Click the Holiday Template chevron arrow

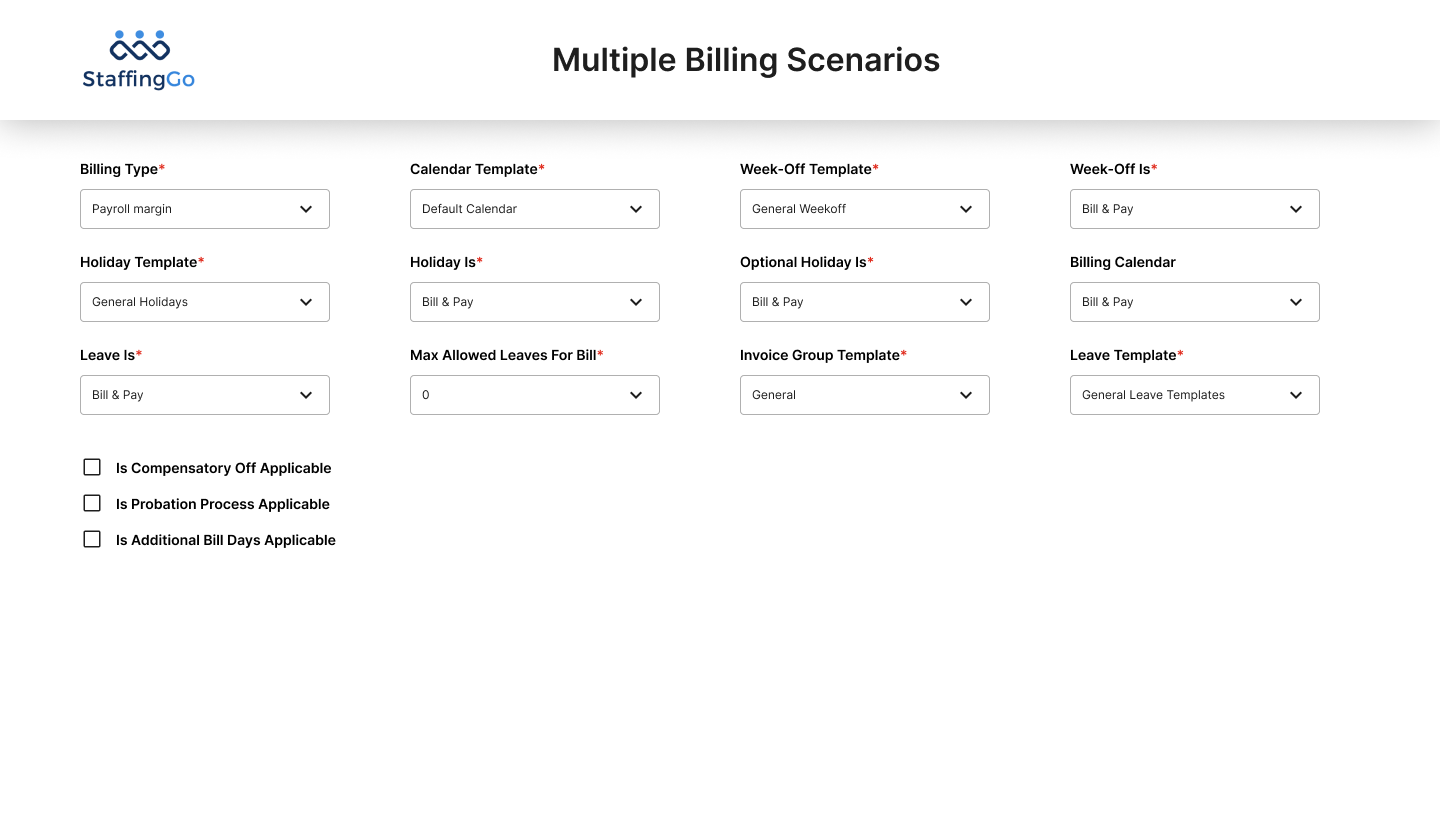[x=306, y=302]
